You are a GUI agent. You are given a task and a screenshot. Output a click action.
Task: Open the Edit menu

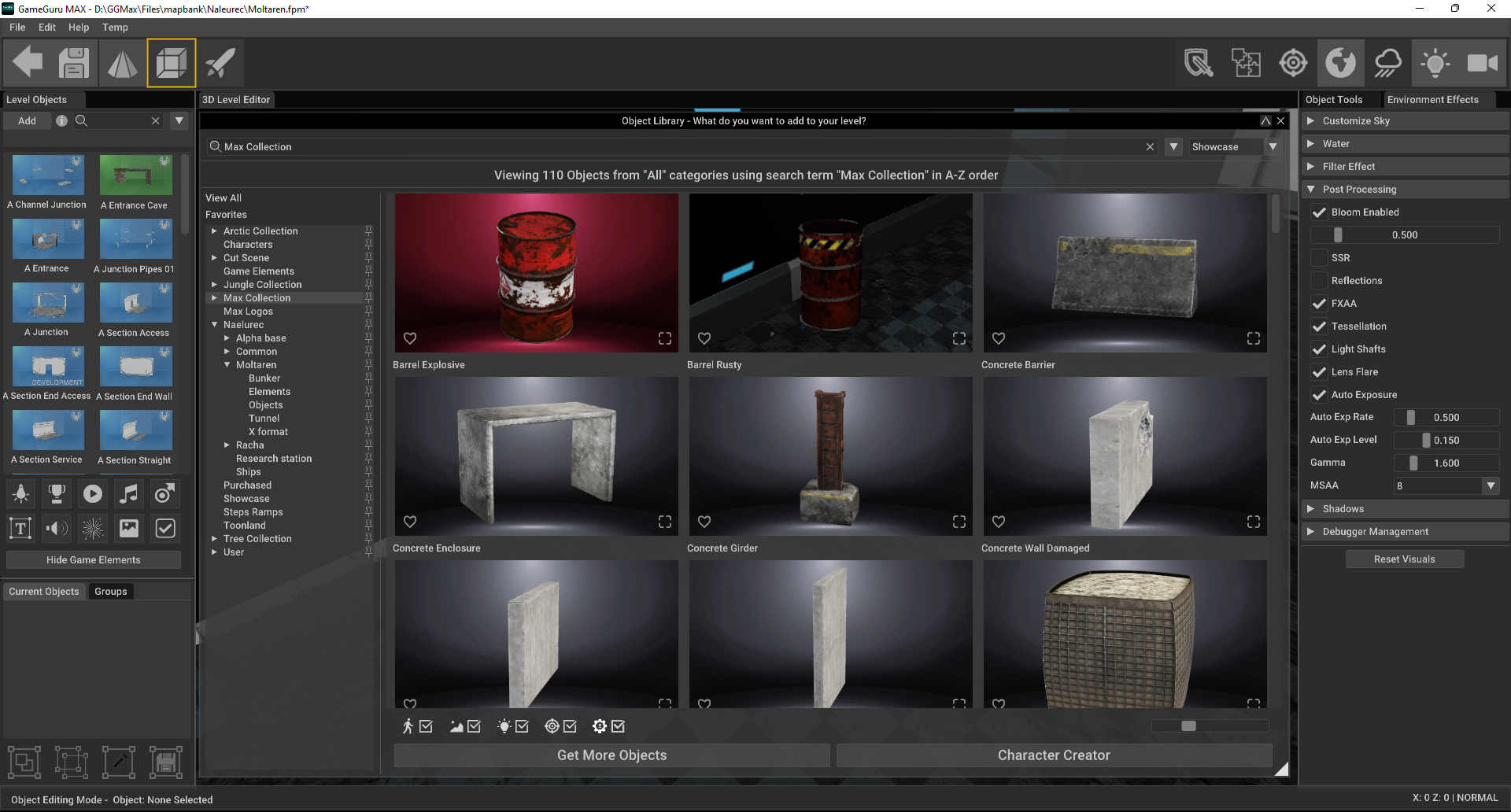[46, 27]
